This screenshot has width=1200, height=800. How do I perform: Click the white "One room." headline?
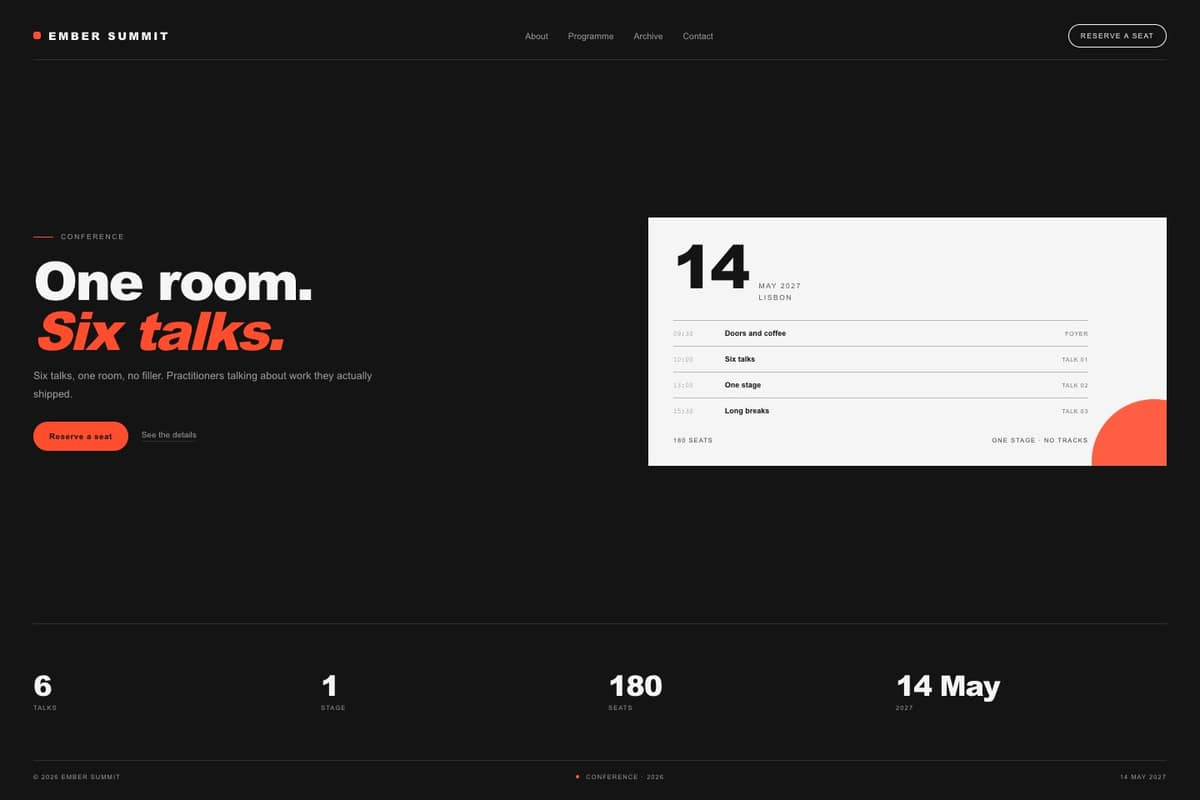pyautogui.click(x=174, y=281)
